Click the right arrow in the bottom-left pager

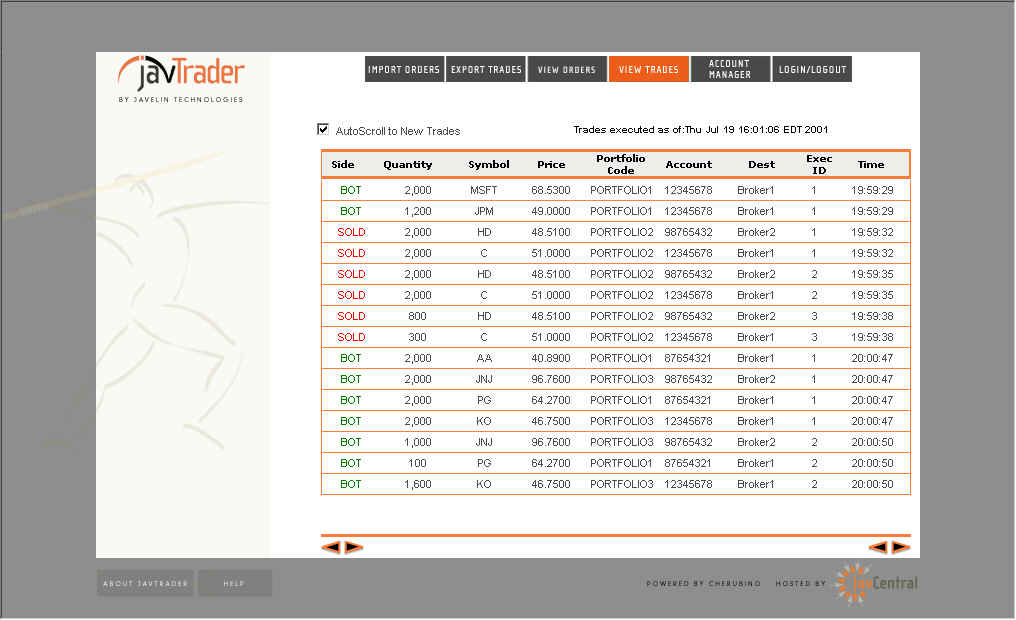tap(354, 547)
